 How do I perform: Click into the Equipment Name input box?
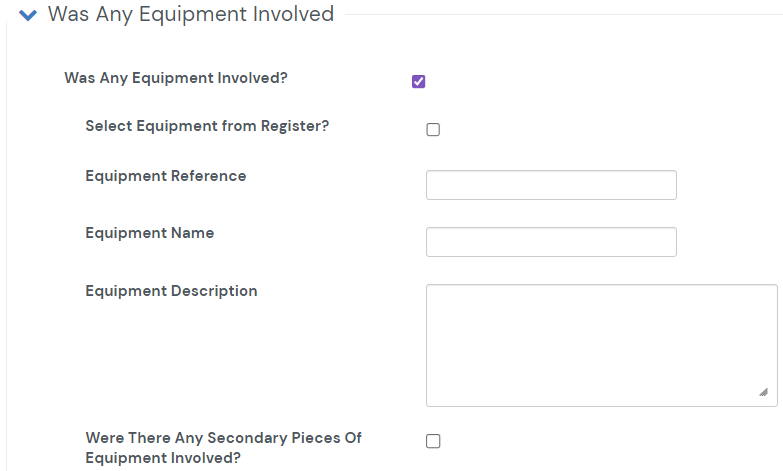click(x=551, y=242)
